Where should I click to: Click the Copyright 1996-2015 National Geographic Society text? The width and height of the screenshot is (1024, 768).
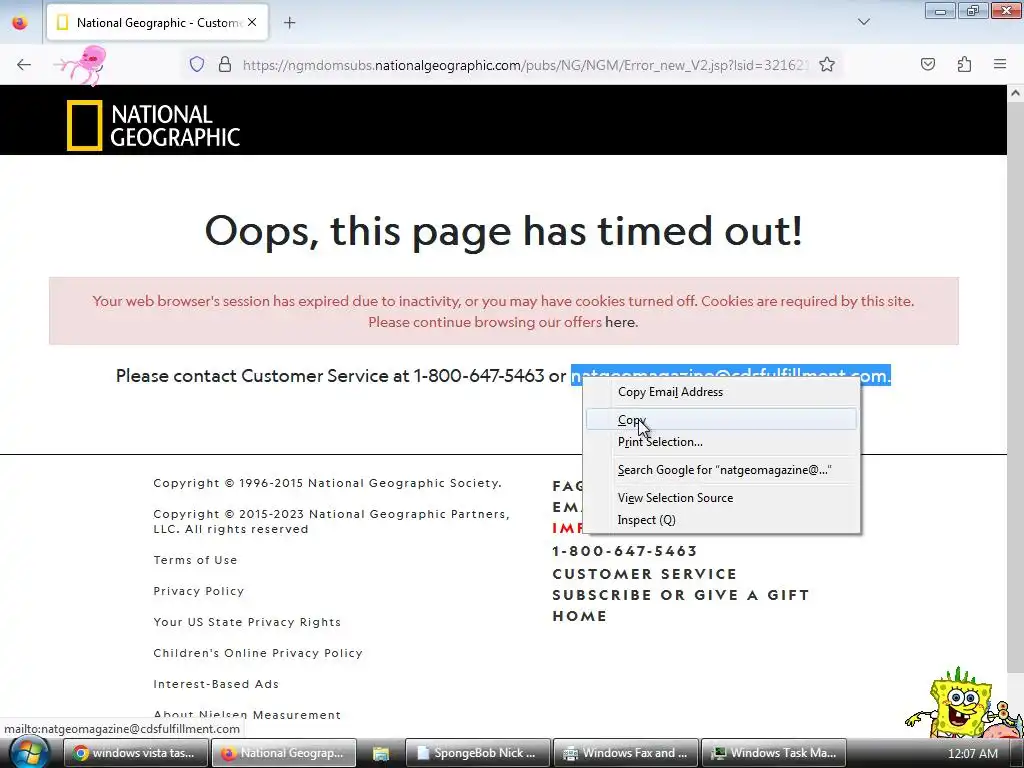coord(327,483)
